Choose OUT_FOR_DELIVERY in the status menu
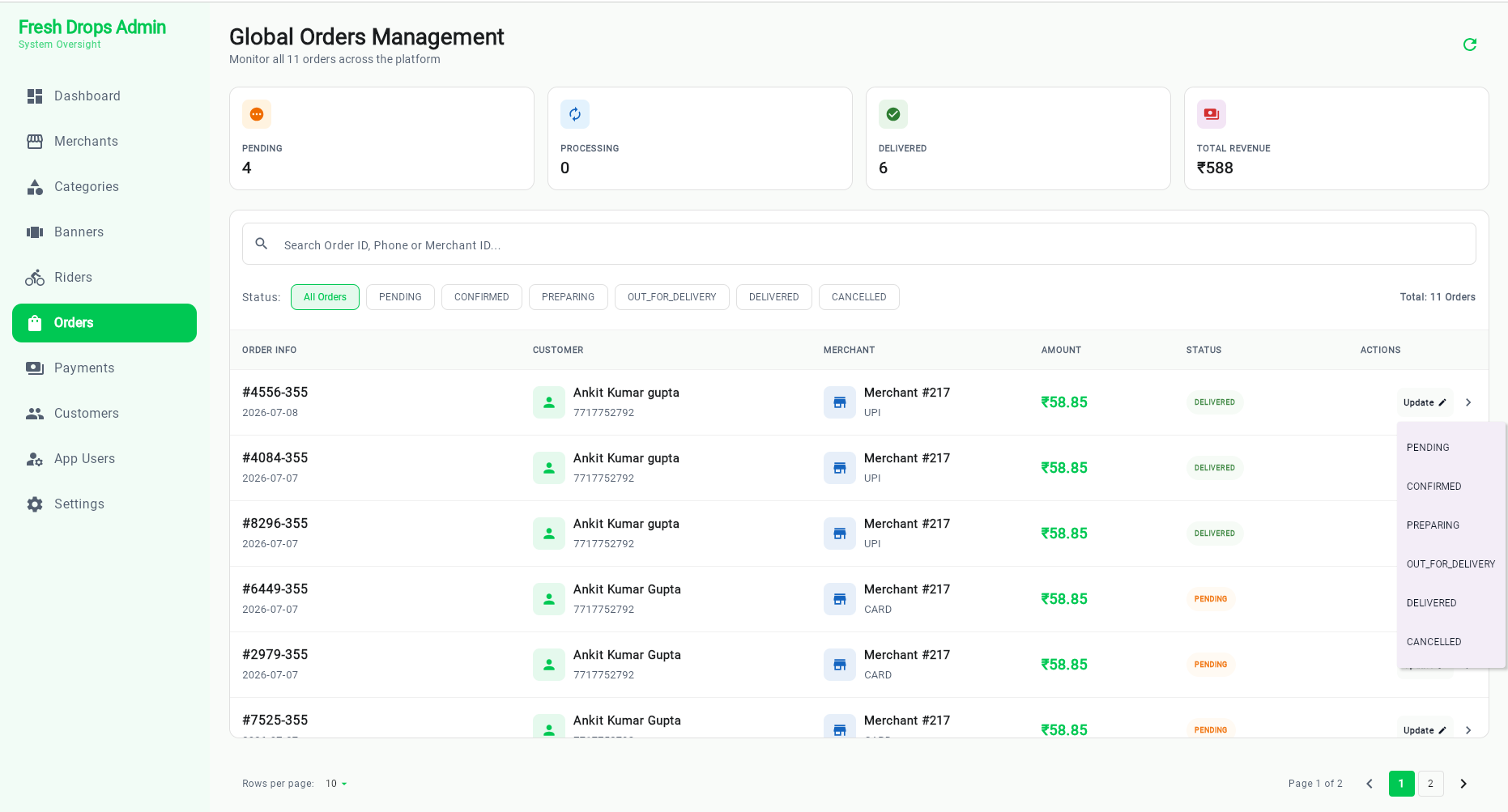This screenshot has height=812, width=1508. pyautogui.click(x=1451, y=564)
